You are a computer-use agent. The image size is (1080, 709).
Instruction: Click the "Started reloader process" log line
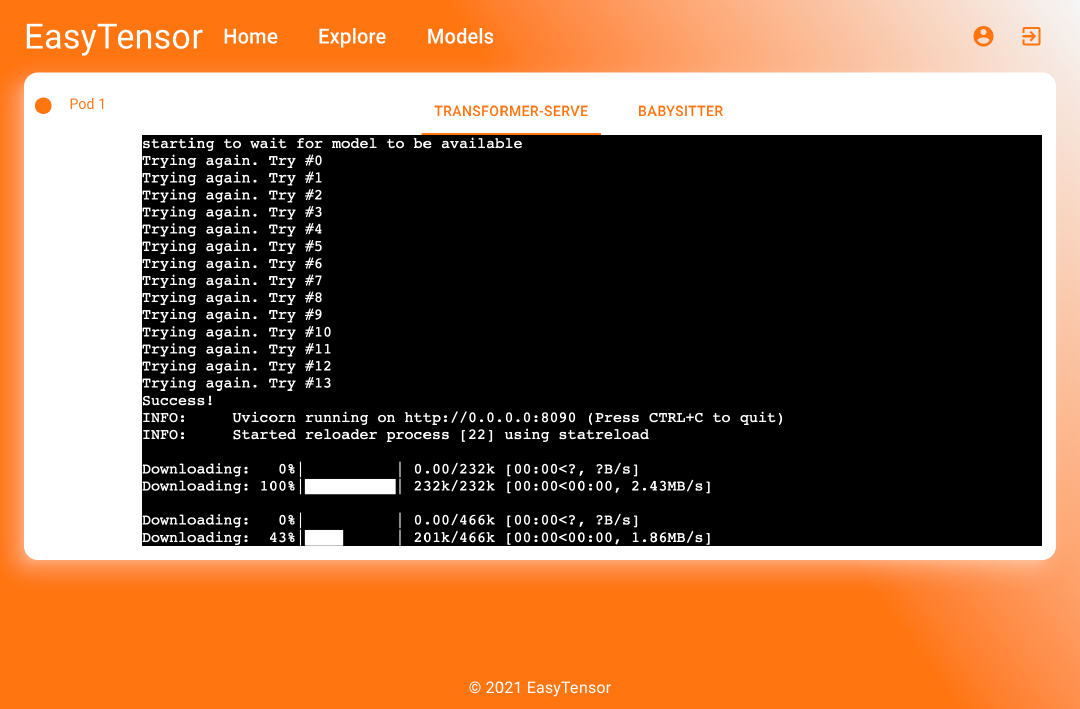click(440, 435)
